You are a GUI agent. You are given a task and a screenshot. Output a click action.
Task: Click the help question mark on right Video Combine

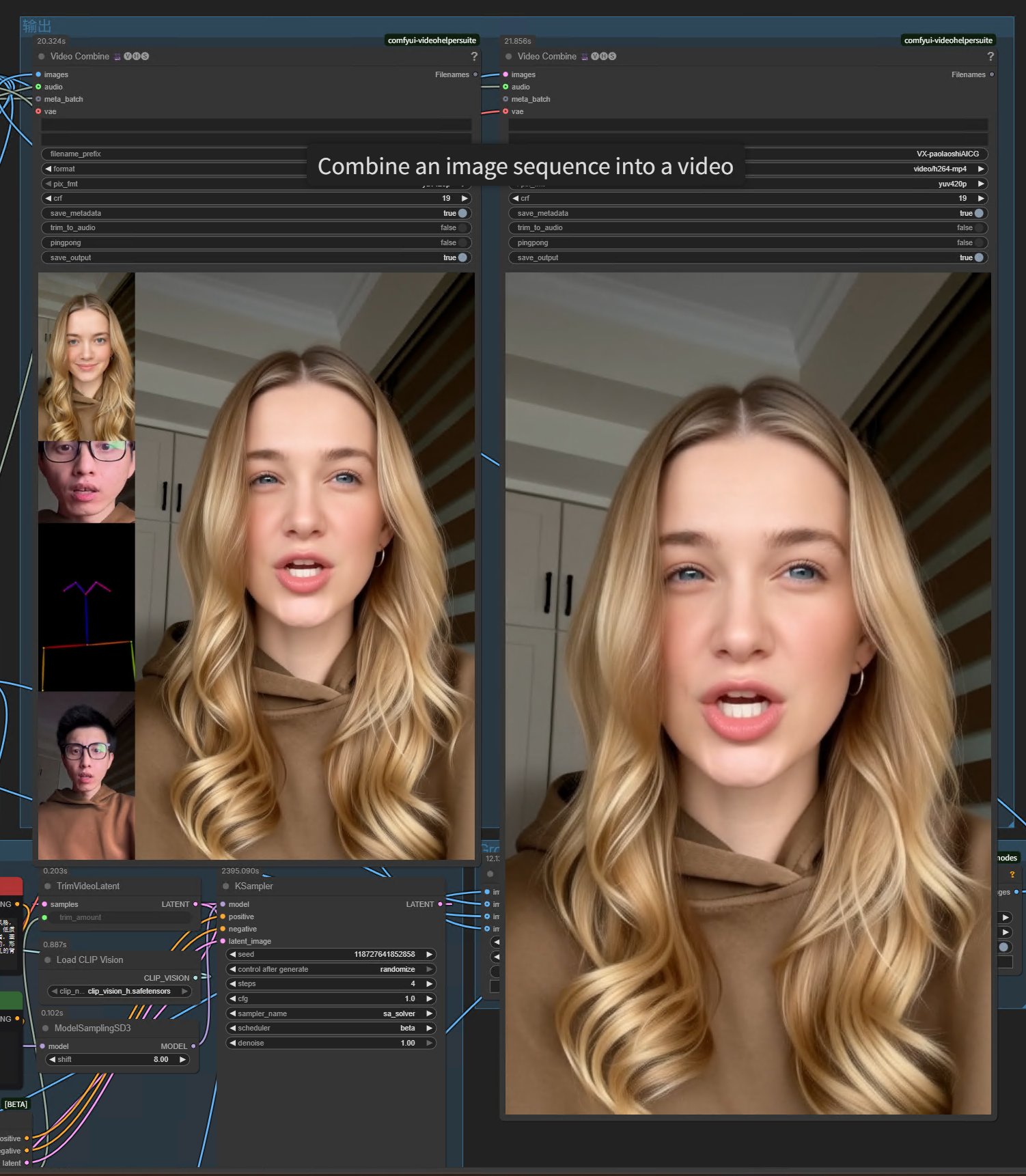(990, 57)
